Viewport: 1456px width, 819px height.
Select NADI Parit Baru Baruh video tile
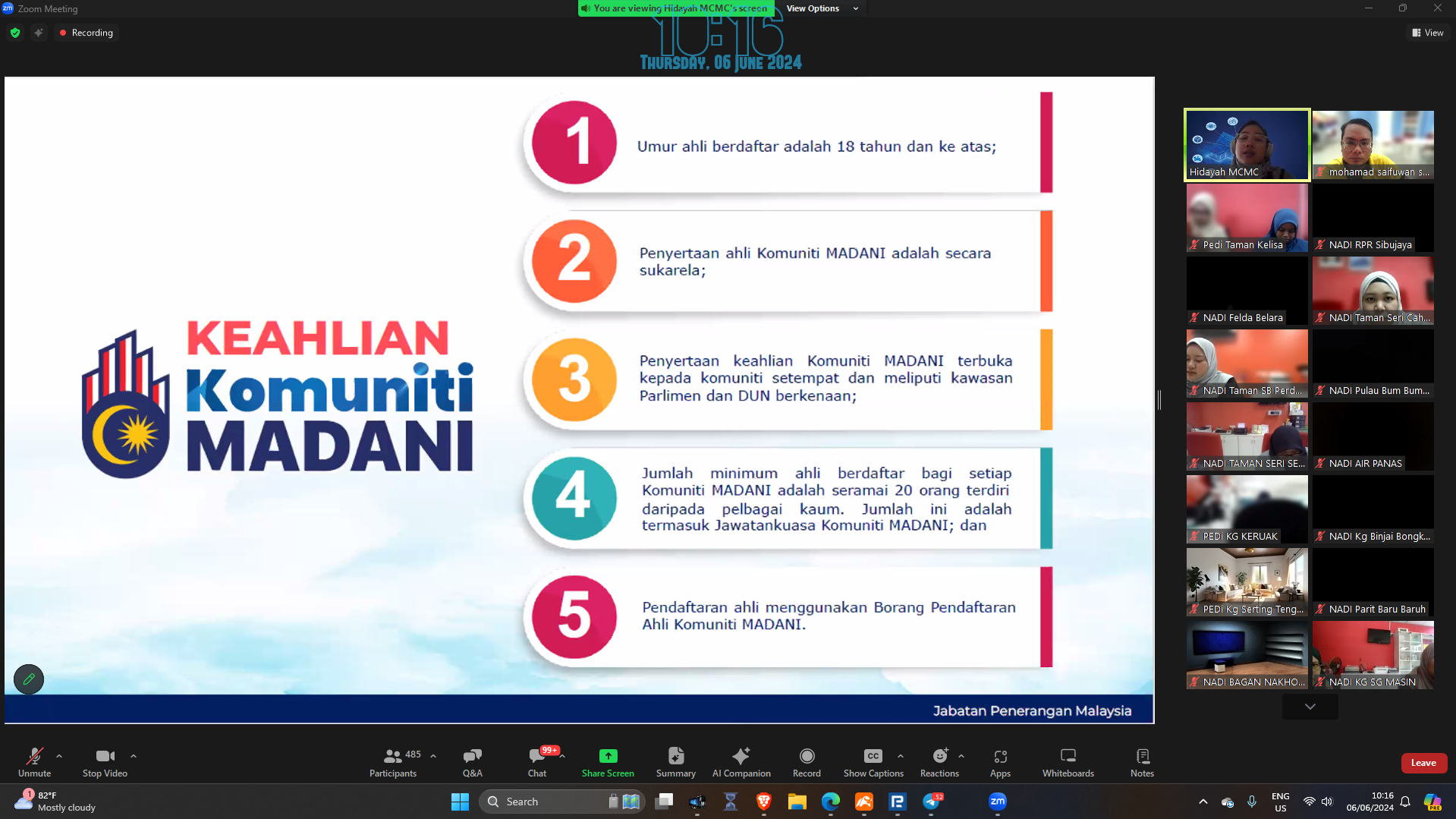point(1373,581)
